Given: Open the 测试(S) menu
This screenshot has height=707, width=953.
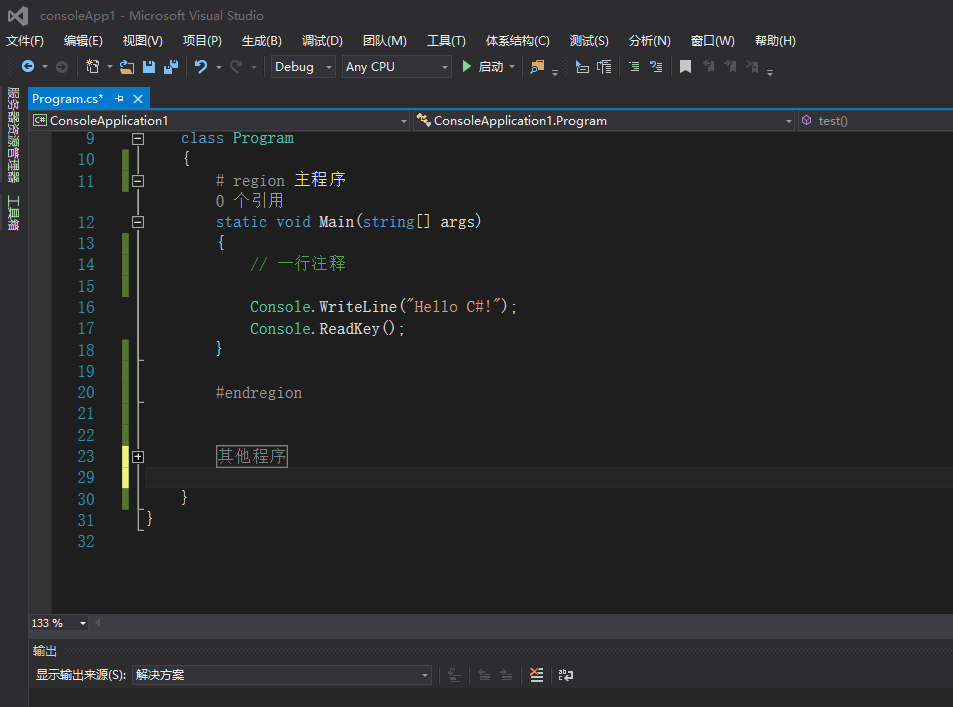Looking at the screenshot, I should pos(589,41).
